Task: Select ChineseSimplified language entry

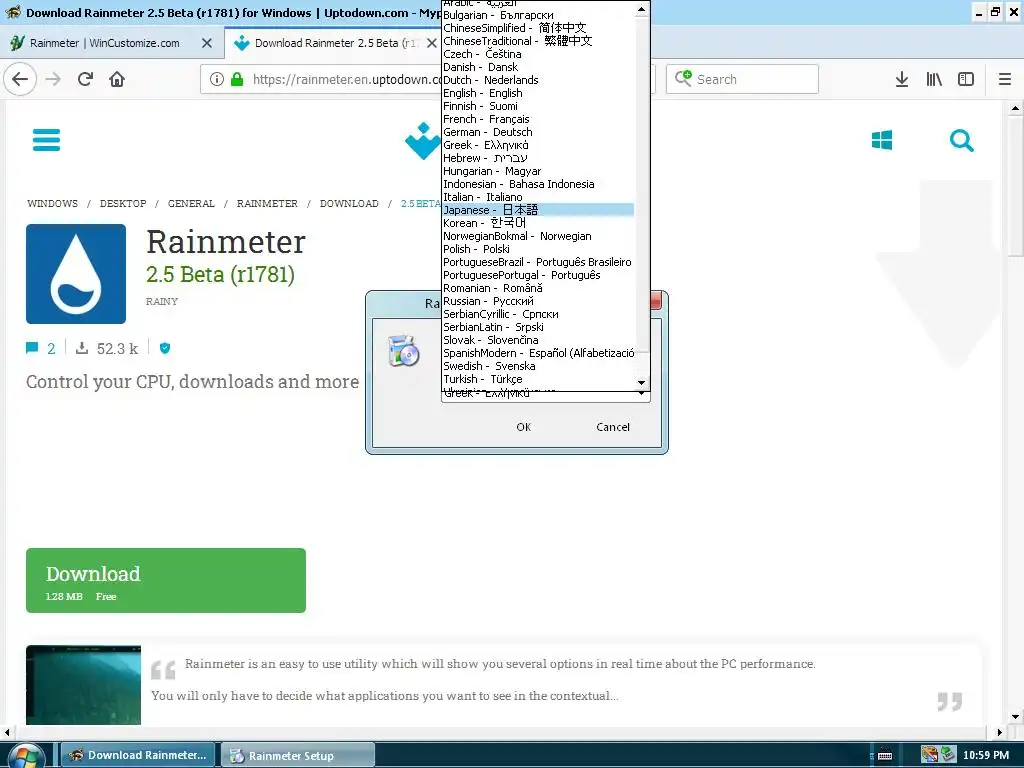Action: tap(538, 28)
